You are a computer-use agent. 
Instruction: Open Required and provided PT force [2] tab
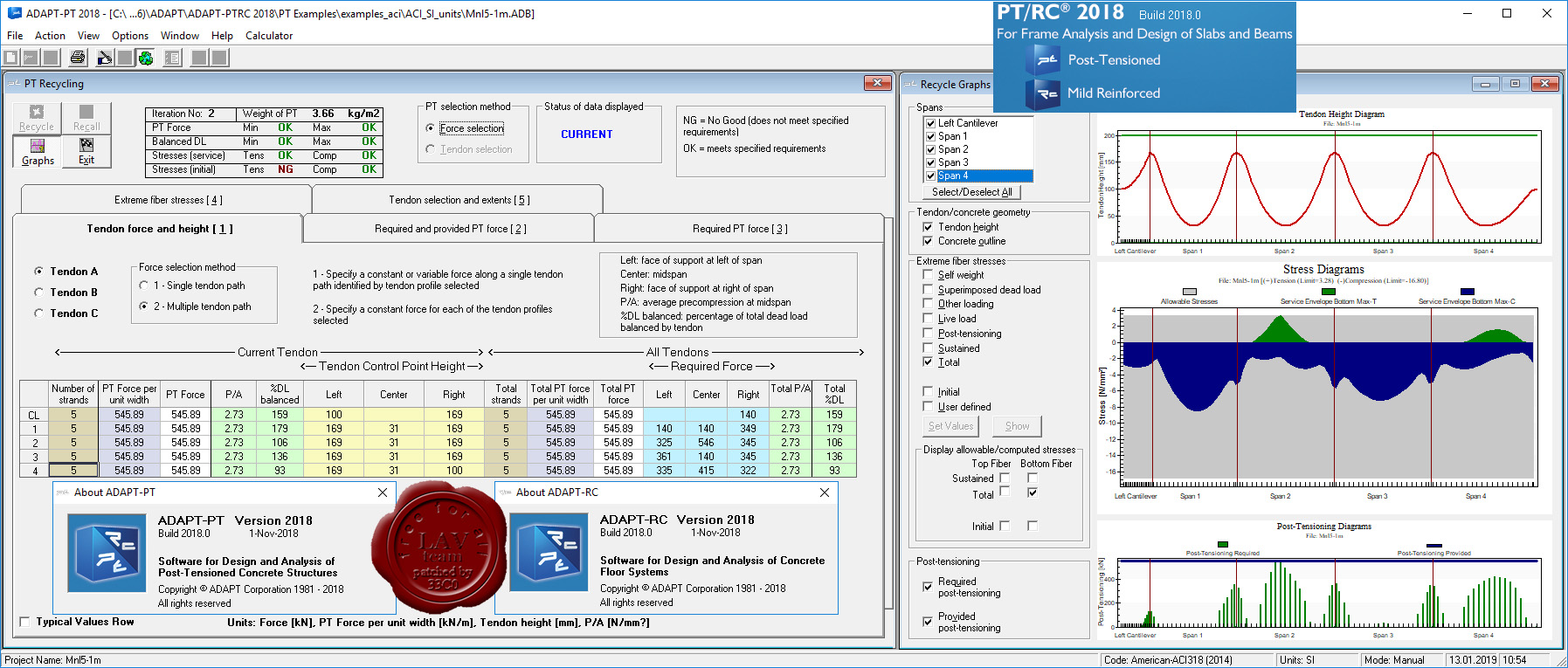pyautogui.click(x=450, y=229)
